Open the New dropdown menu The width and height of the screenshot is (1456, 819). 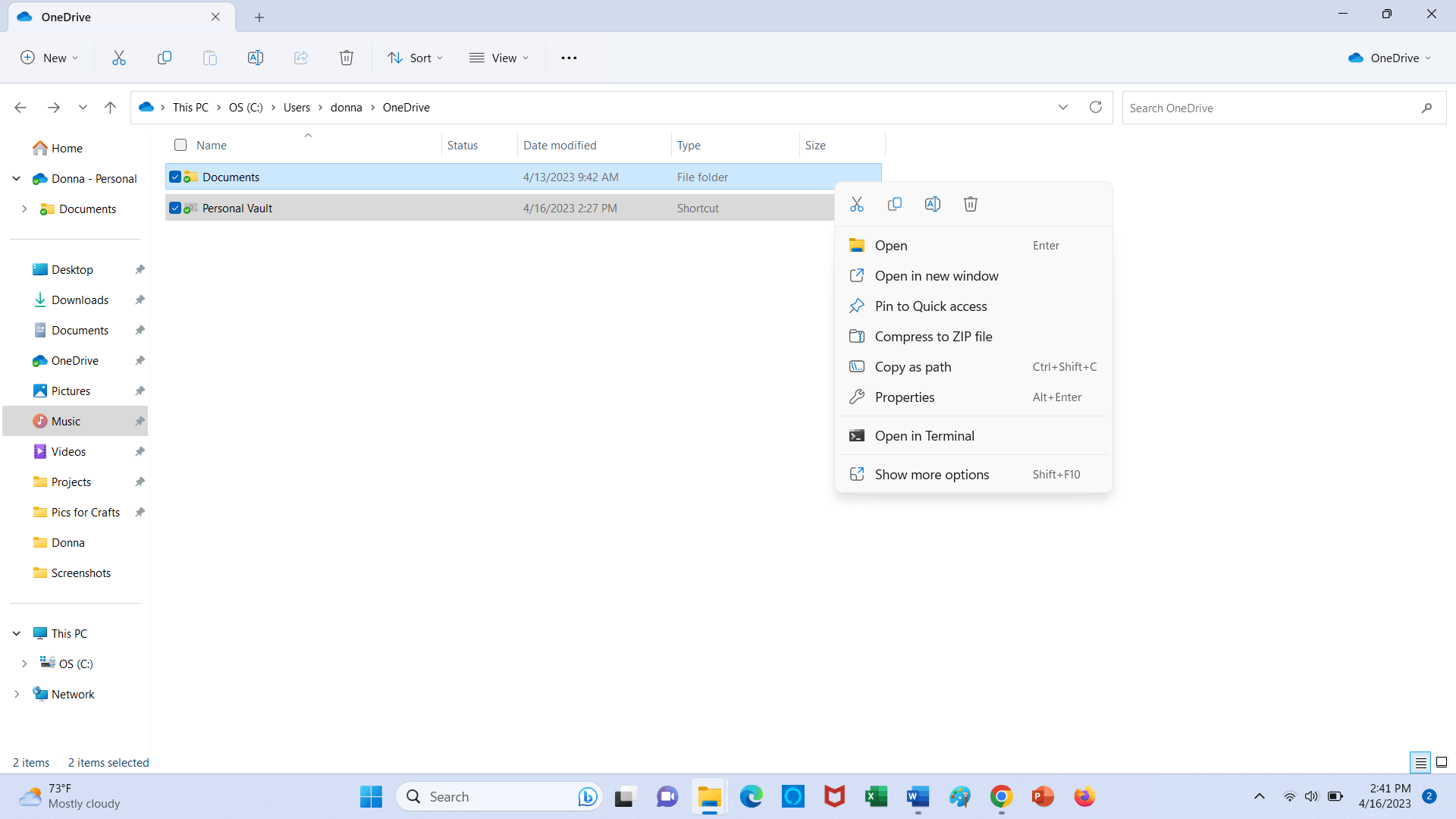(49, 58)
